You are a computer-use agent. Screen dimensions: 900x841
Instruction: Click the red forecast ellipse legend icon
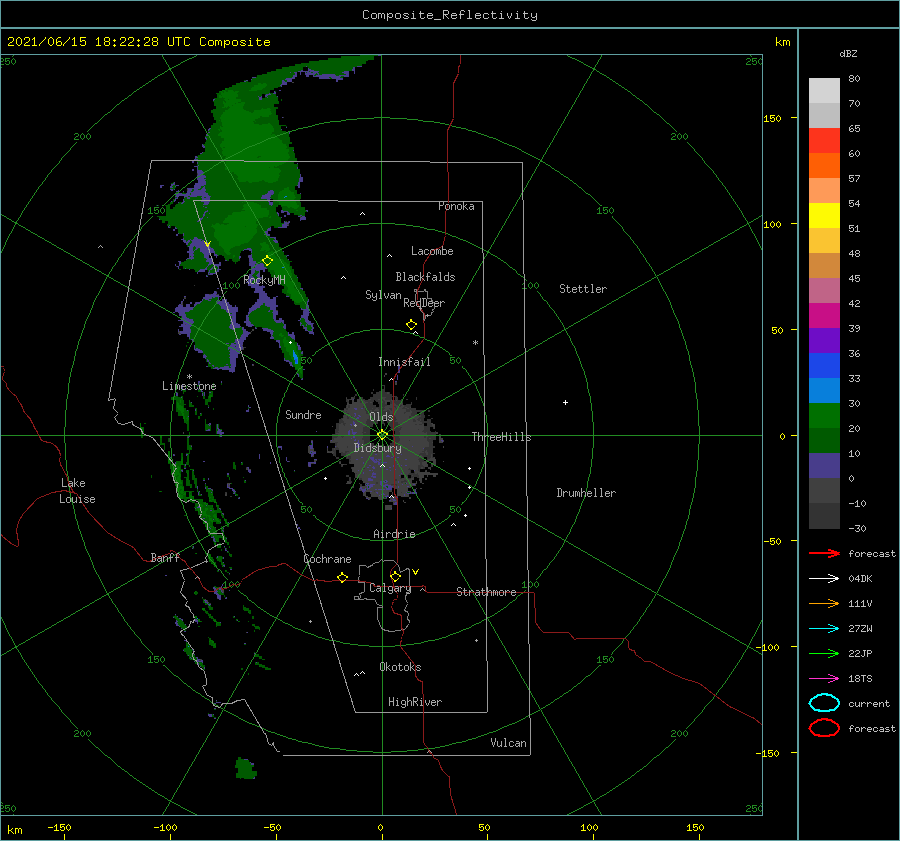point(824,728)
